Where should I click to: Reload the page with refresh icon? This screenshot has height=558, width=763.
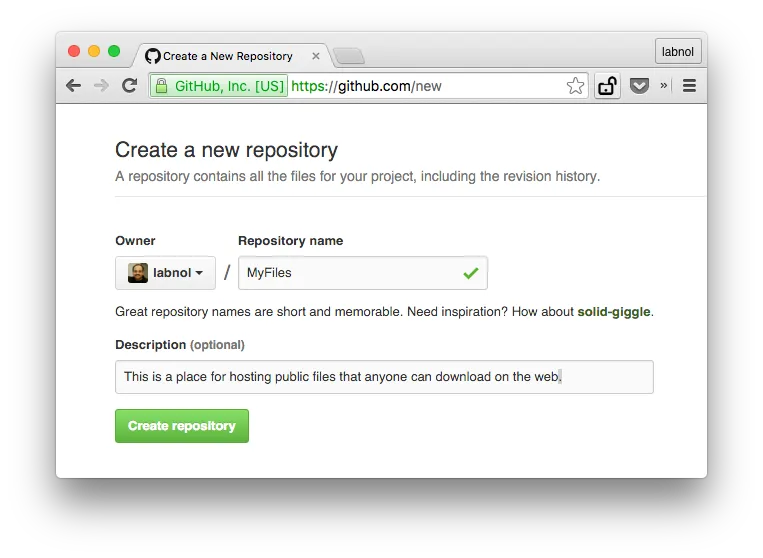129,86
